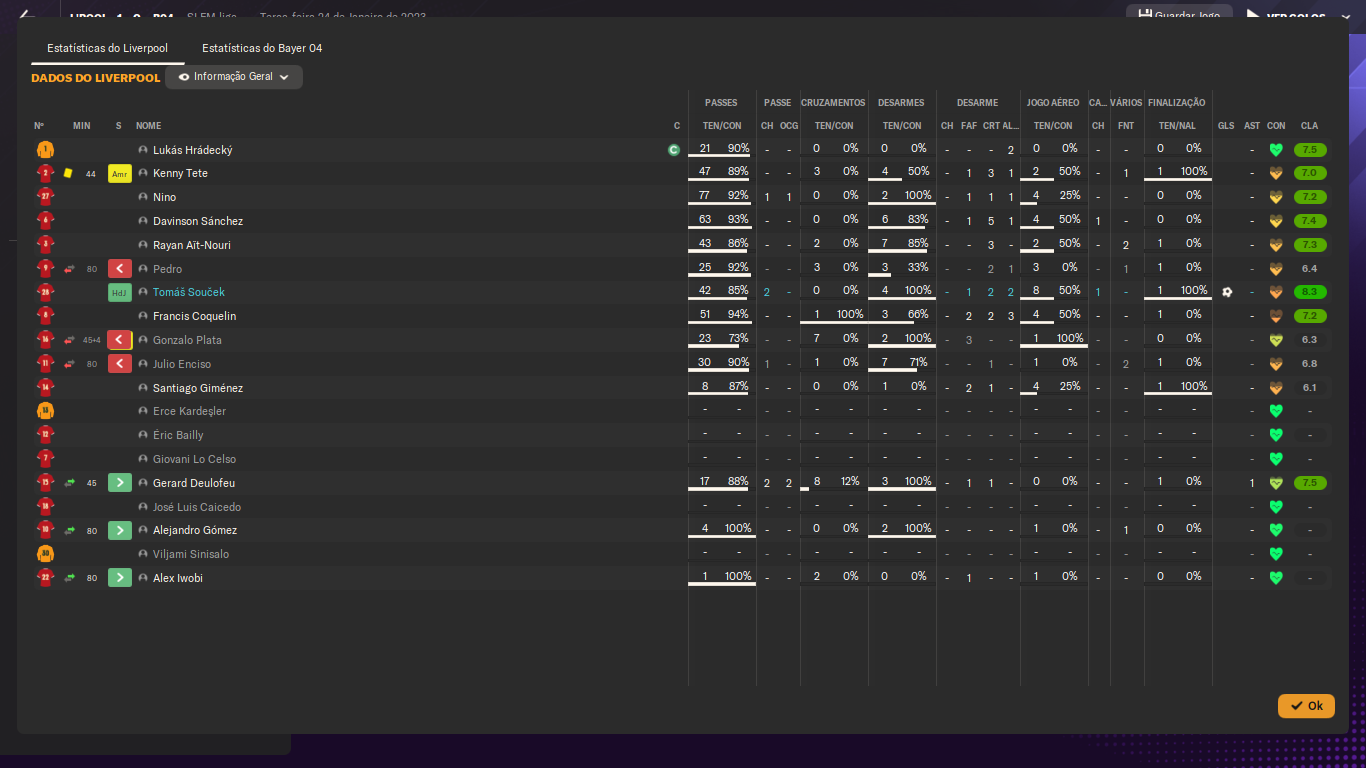The width and height of the screenshot is (1366, 768).
Task: Sort by the MIN column header
Action: click(x=82, y=126)
